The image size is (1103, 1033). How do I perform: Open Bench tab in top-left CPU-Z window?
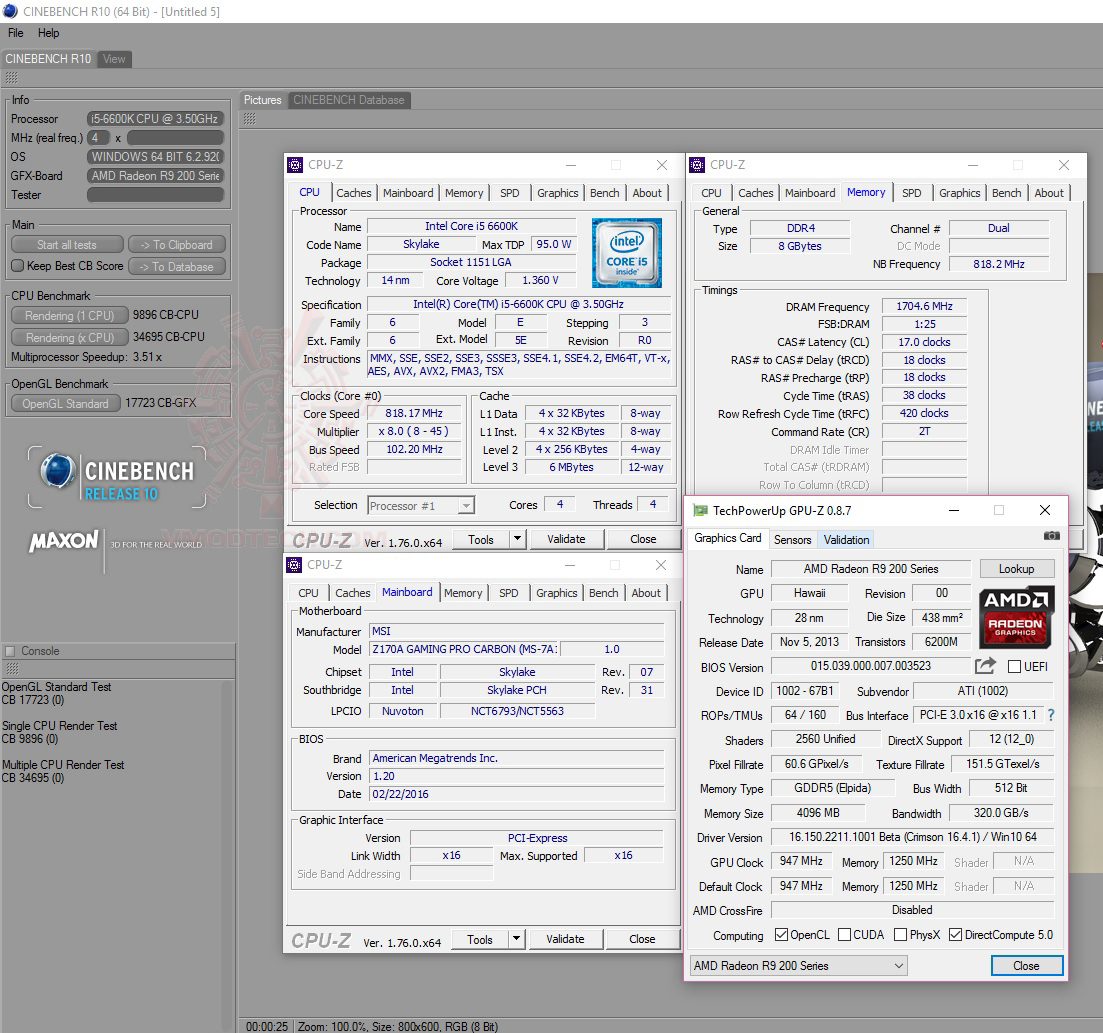point(604,193)
